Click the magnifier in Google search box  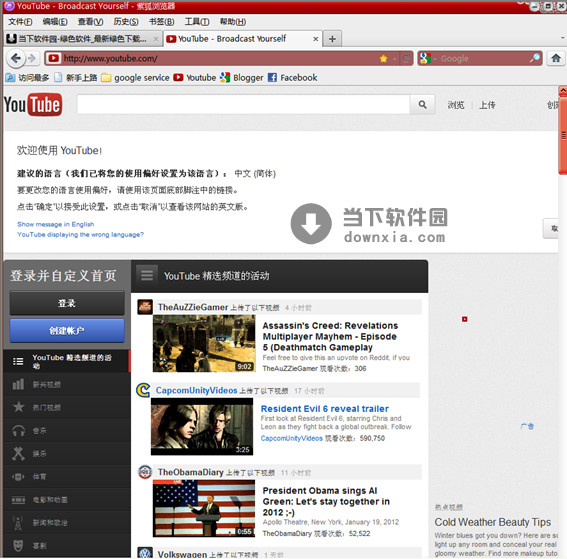[x=535, y=58]
